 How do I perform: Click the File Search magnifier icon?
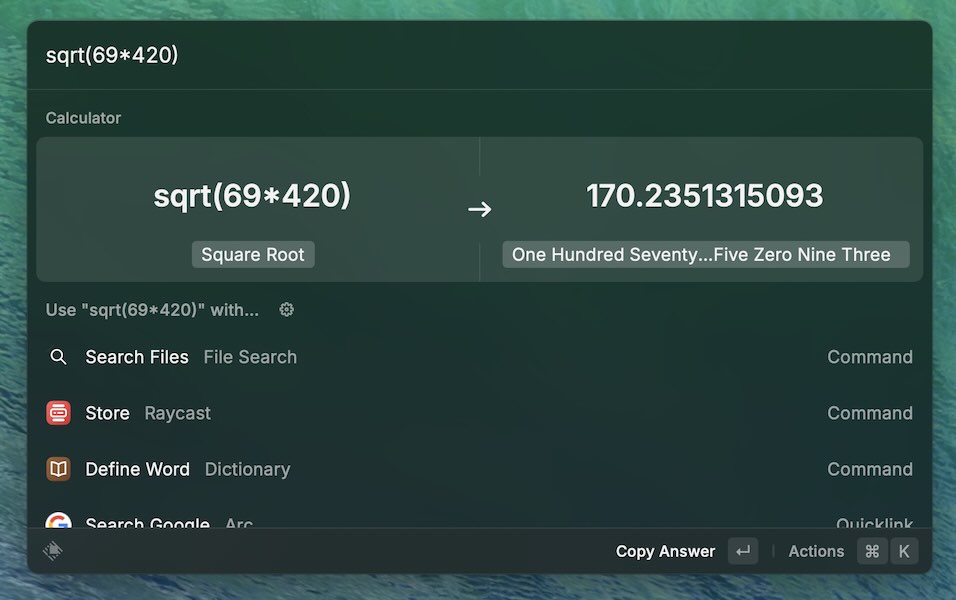tap(58, 357)
